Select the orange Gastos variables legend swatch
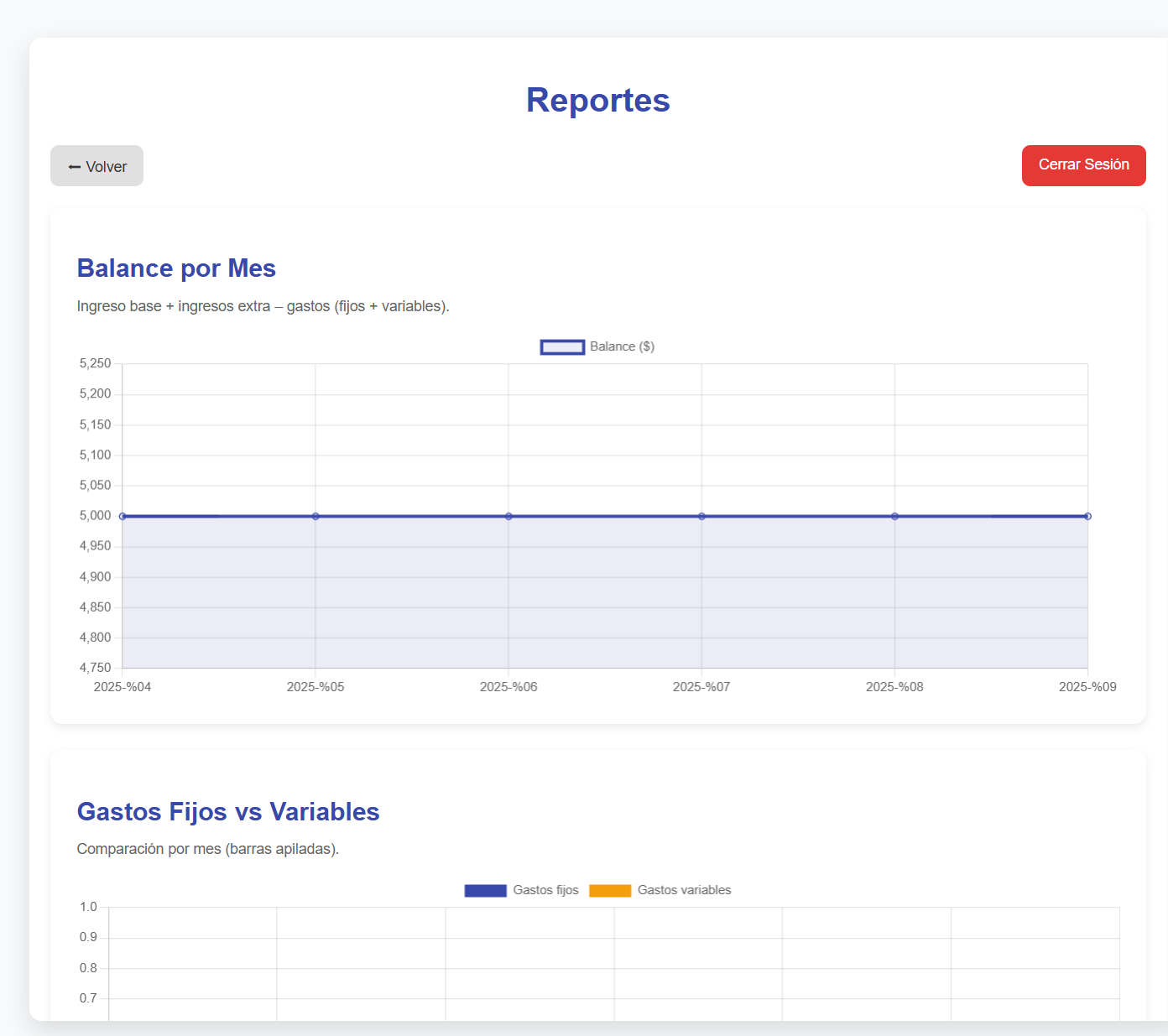This screenshot has height=1036, width=1168. (x=610, y=890)
